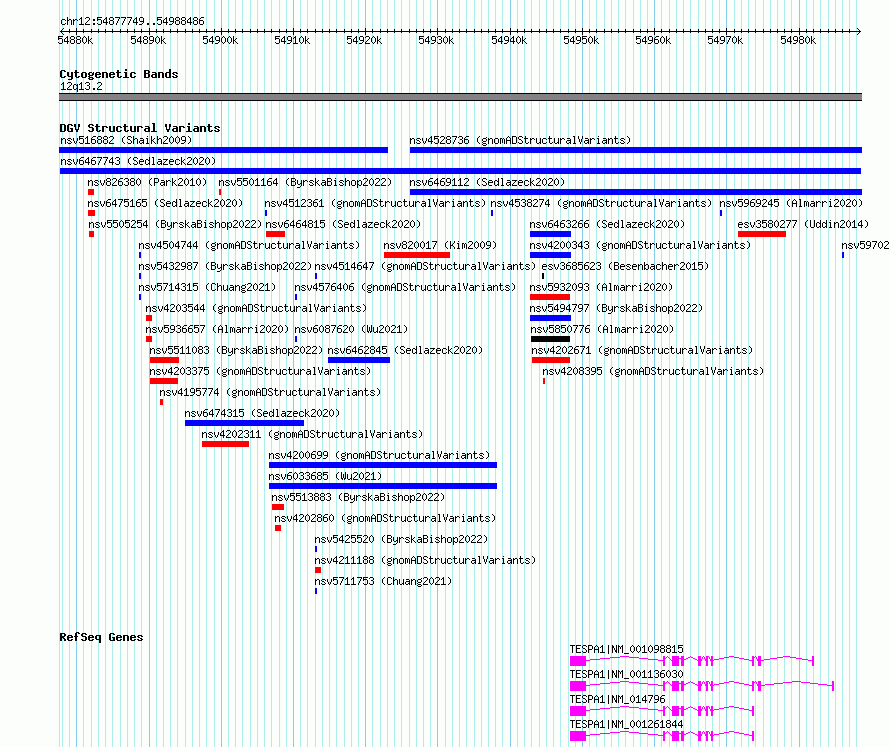
Task: Click nsv6464815 (Sedlazeck2020) label
Action: [343, 224]
